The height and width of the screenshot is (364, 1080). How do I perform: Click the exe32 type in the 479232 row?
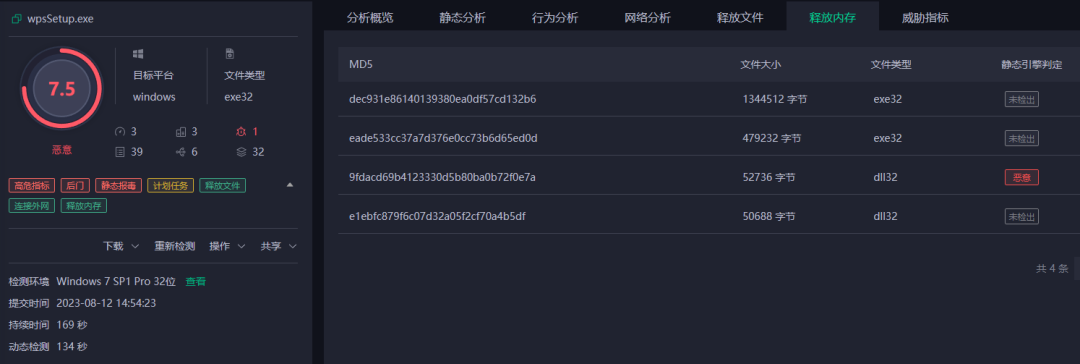tap(887, 139)
